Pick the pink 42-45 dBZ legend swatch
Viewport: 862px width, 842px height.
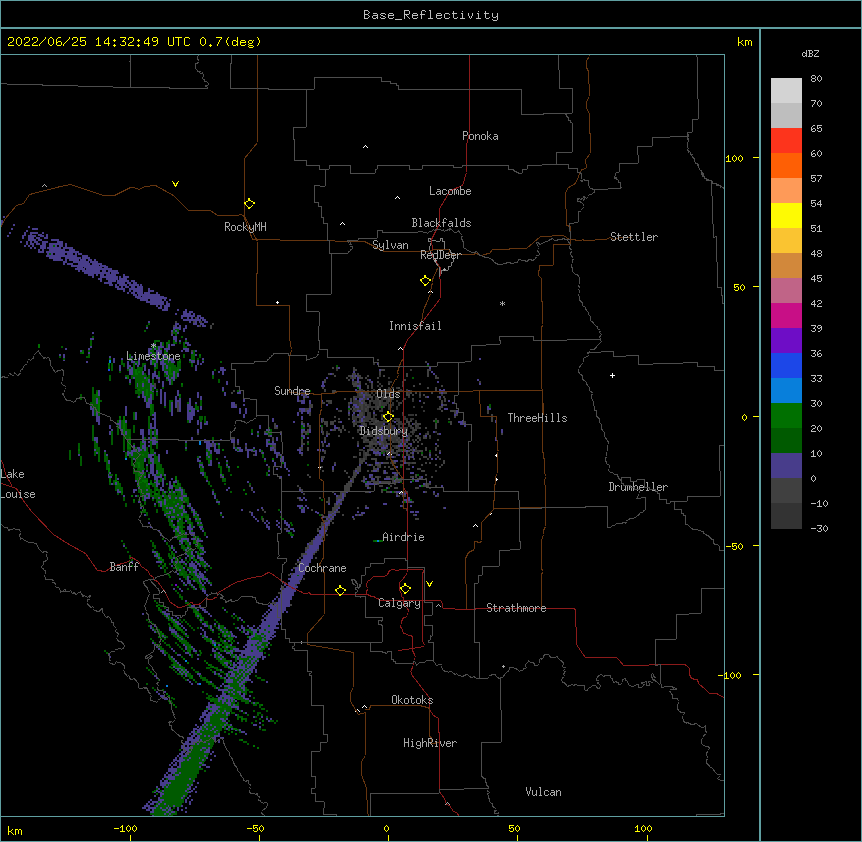point(786,291)
